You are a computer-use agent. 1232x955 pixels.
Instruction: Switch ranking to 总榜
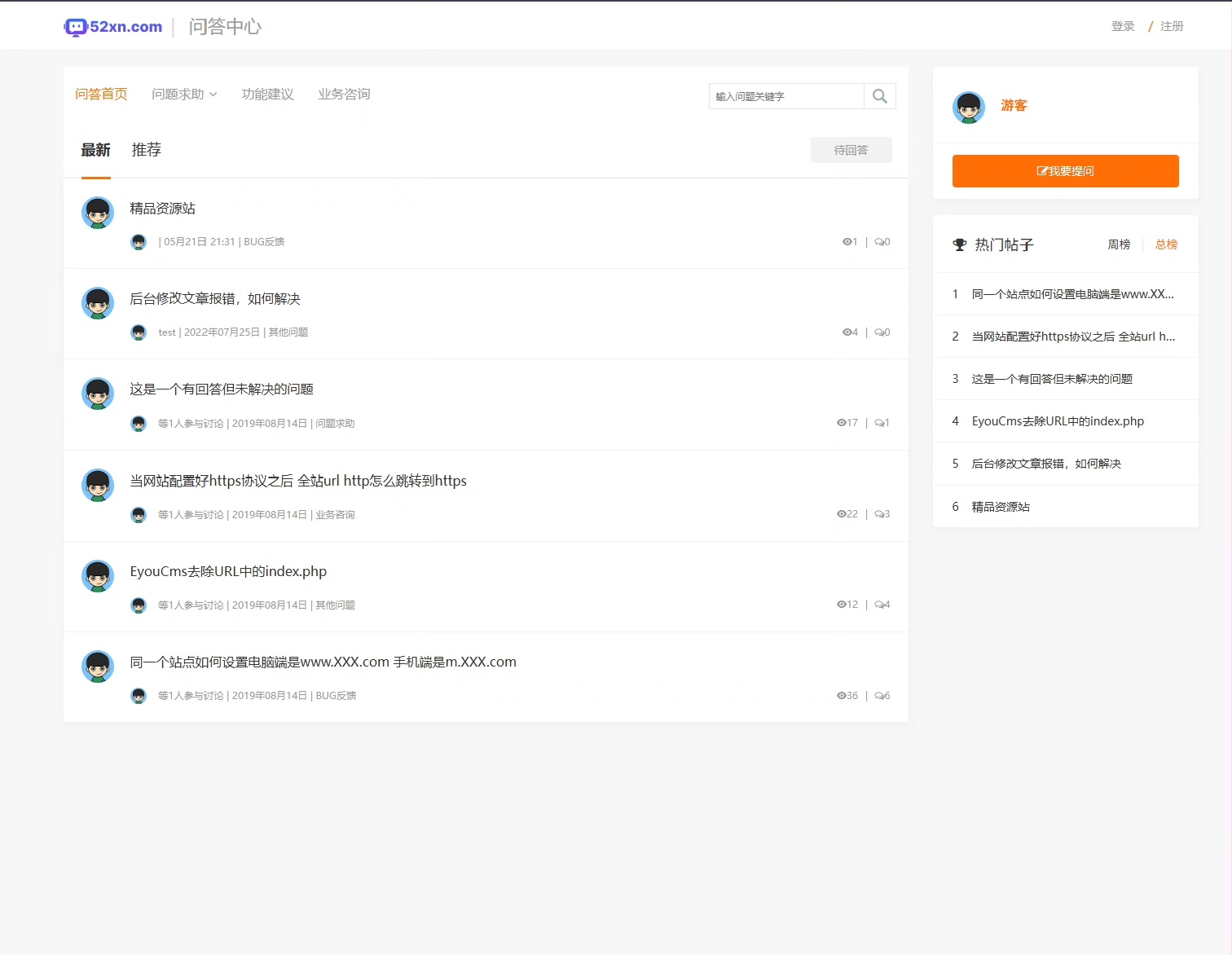(1165, 244)
